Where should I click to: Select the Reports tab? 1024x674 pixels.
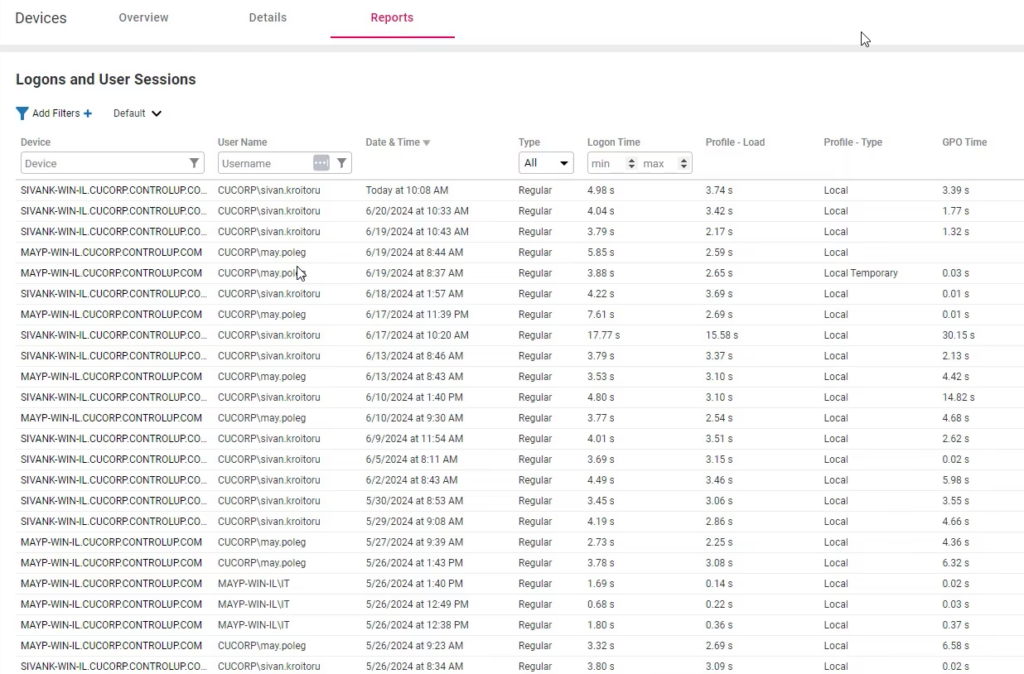click(392, 18)
